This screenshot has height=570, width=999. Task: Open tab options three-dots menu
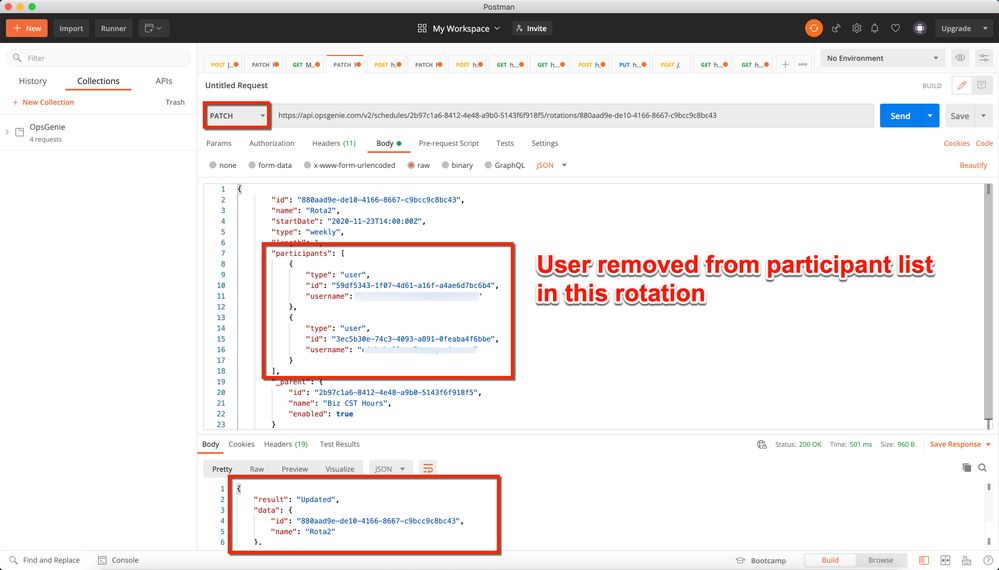802,64
